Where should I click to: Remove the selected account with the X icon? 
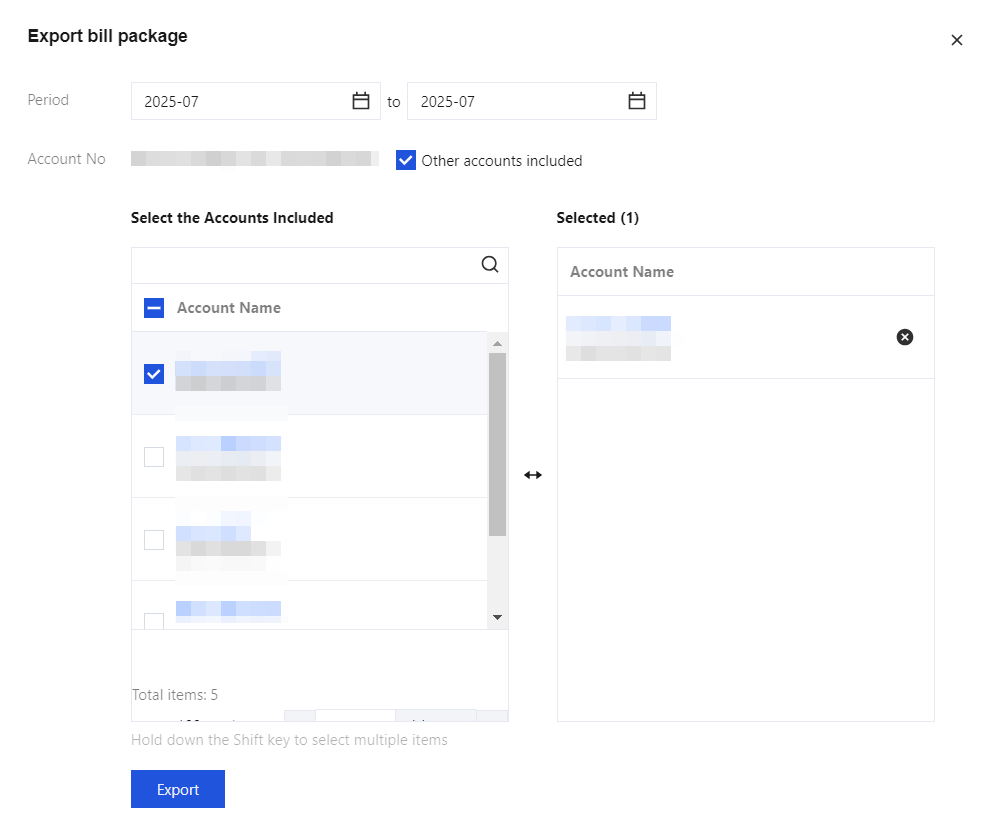coord(905,337)
